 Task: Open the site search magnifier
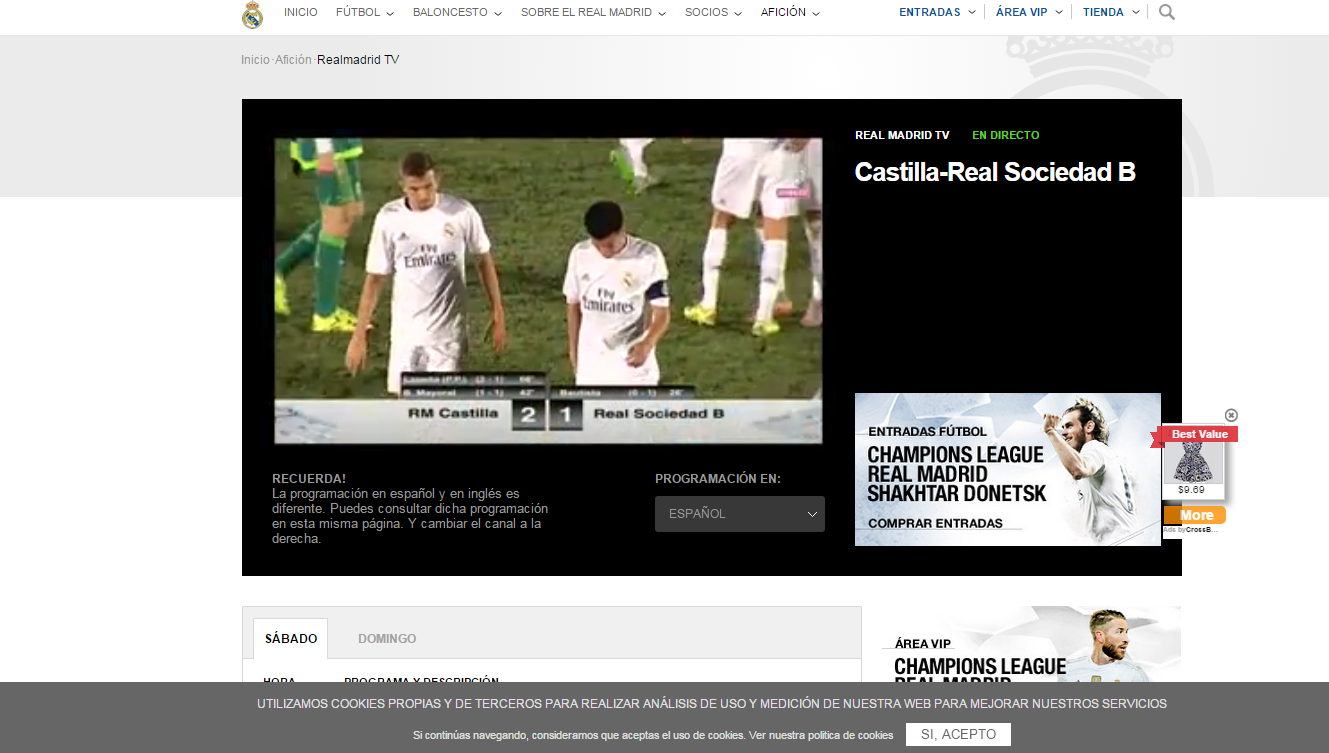(1166, 12)
